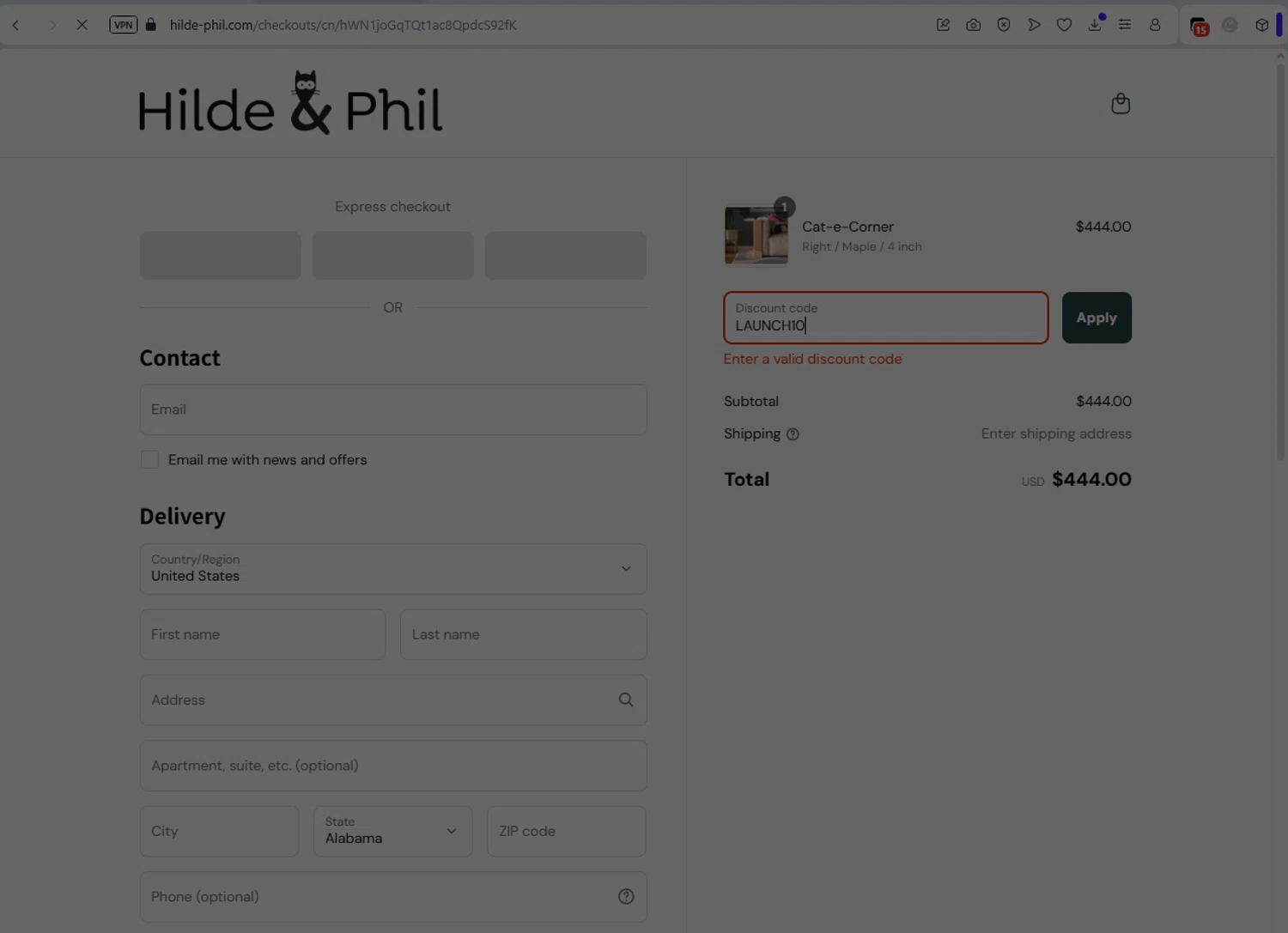
Task: Go back to the previous page
Action: tap(16, 25)
